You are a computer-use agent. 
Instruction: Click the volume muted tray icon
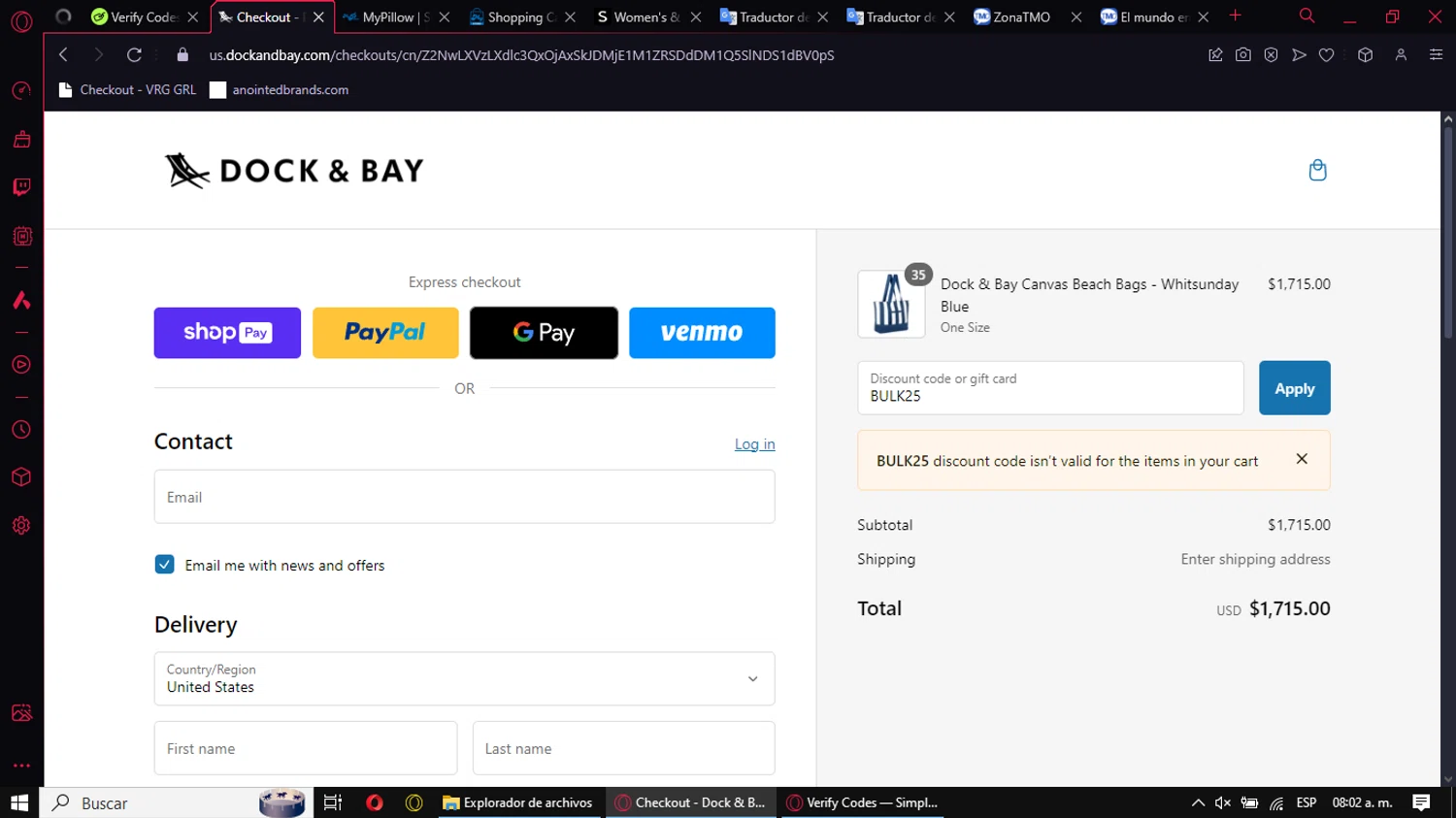coord(1223,802)
